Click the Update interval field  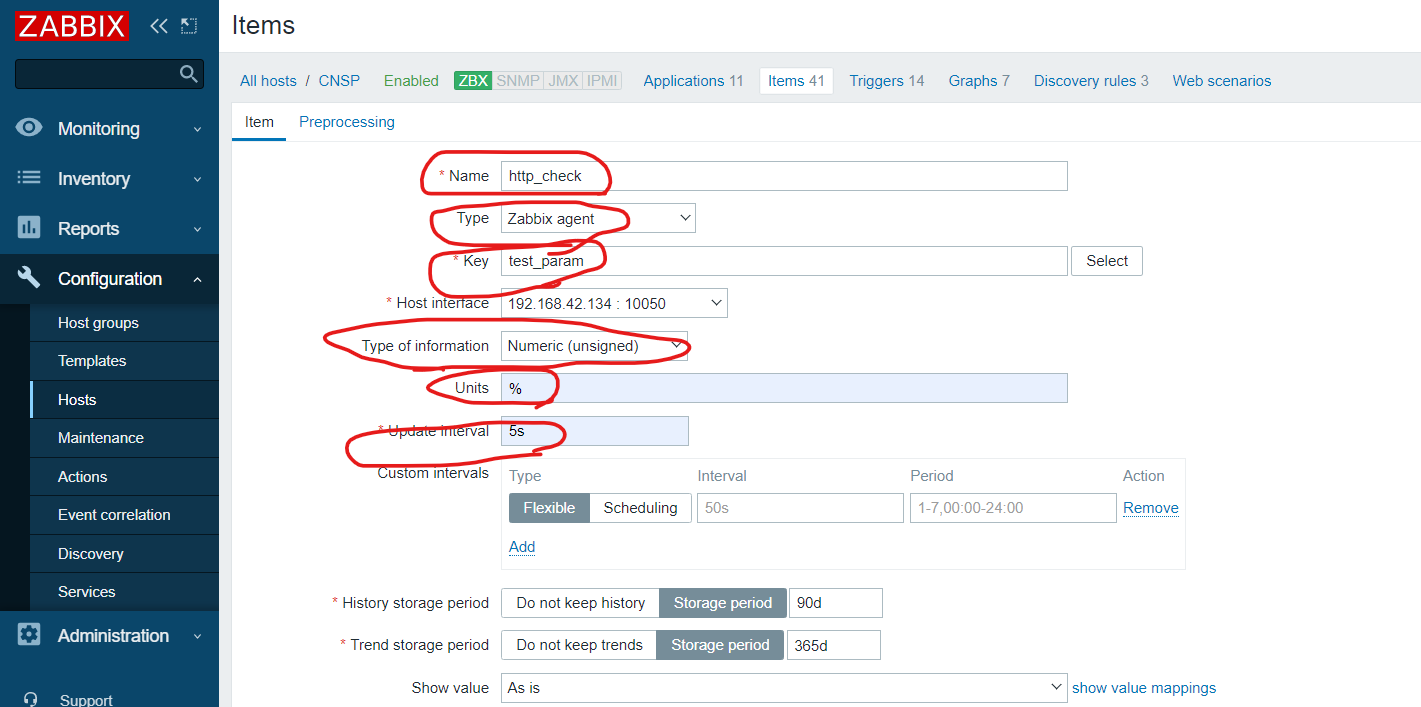(595, 431)
